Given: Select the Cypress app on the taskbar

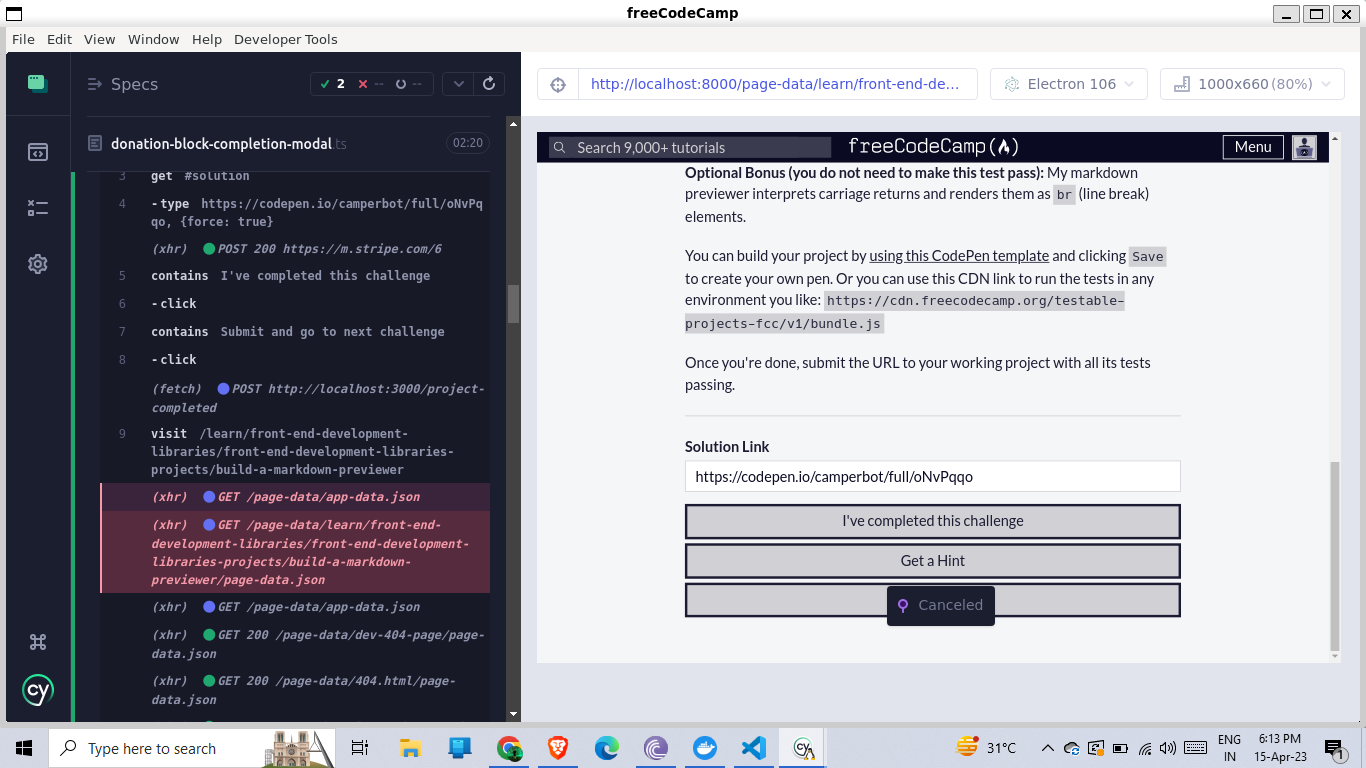Looking at the screenshot, I should pyautogui.click(x=803, y=748).
